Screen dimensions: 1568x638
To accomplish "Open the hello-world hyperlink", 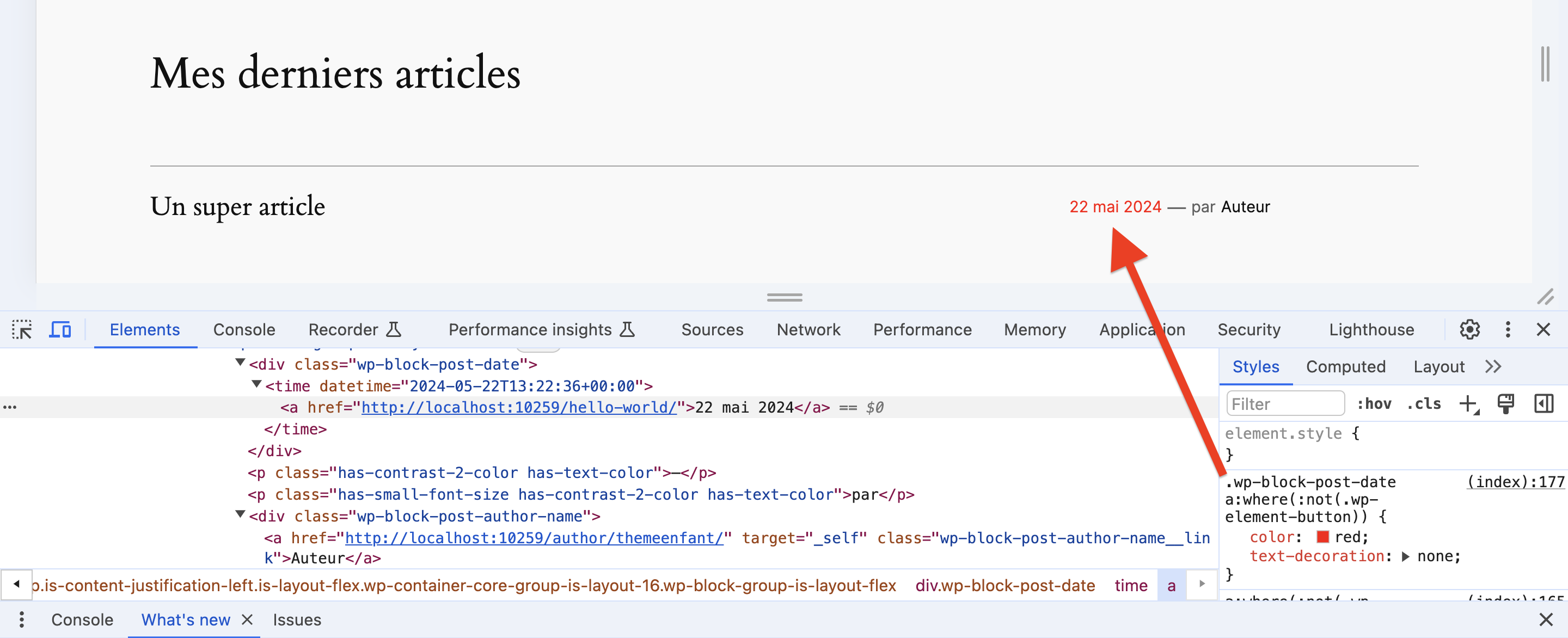I will click(519, 407).
